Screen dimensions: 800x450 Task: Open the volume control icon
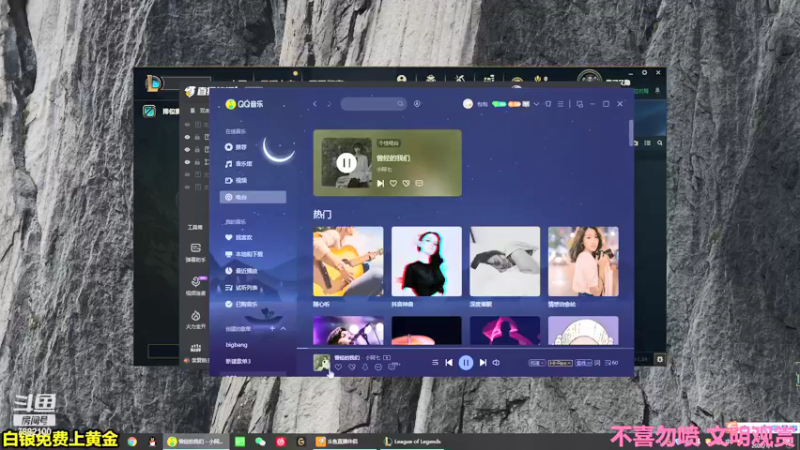pos(496,363)
